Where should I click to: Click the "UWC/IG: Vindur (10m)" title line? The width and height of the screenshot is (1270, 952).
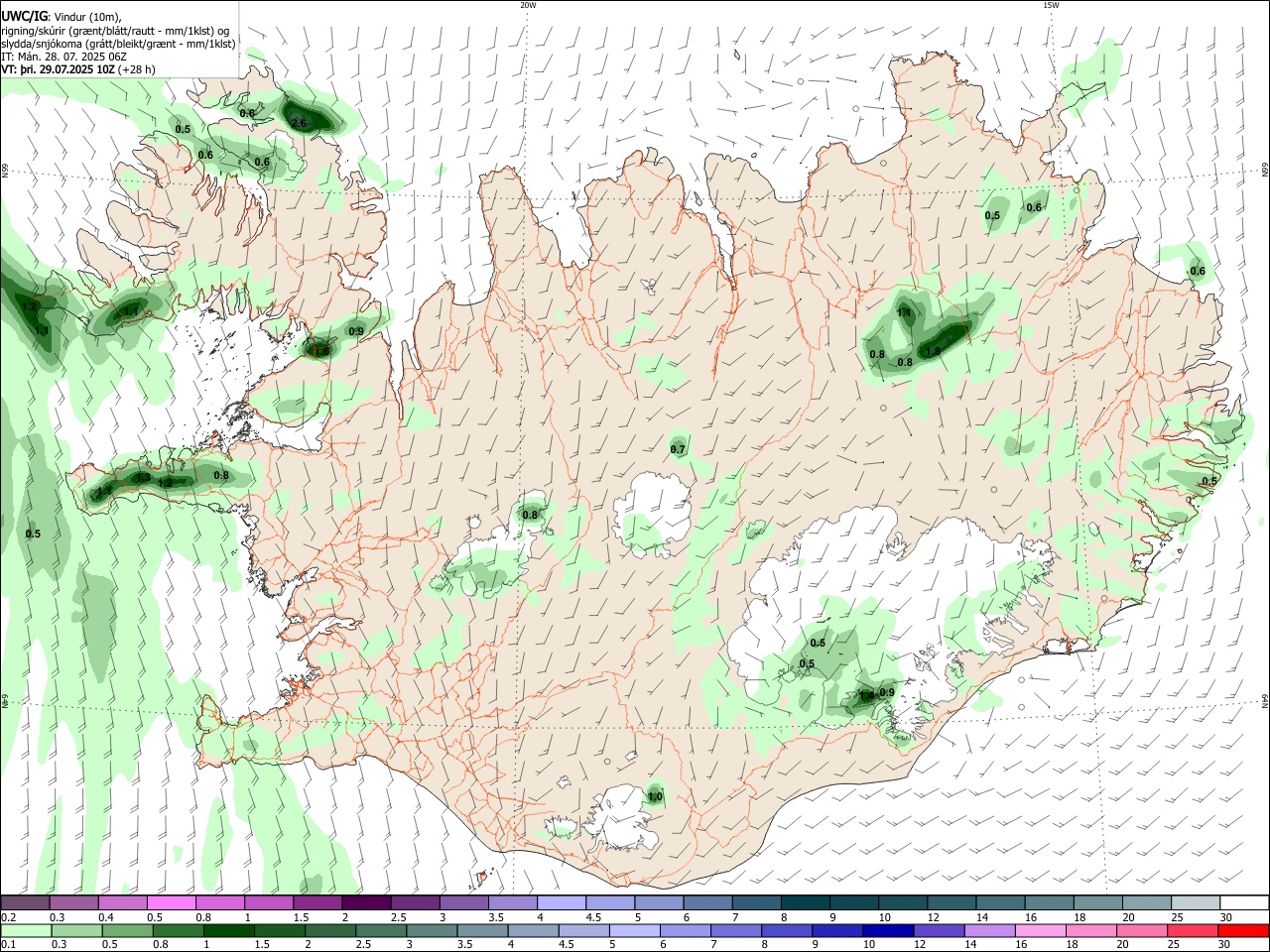click(x=61, y=17)
